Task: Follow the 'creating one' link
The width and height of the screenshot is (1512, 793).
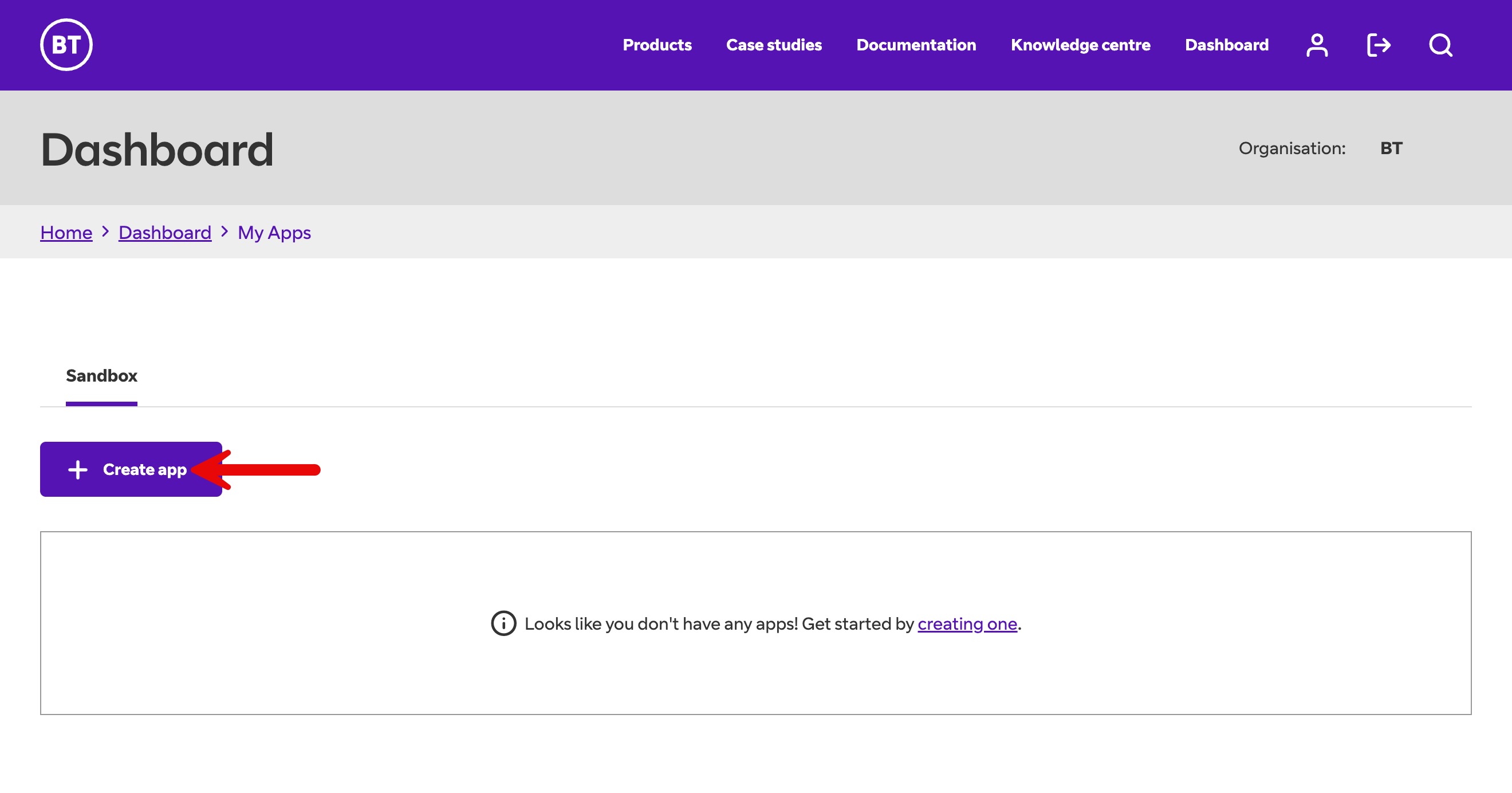Action: pos(967,624)
